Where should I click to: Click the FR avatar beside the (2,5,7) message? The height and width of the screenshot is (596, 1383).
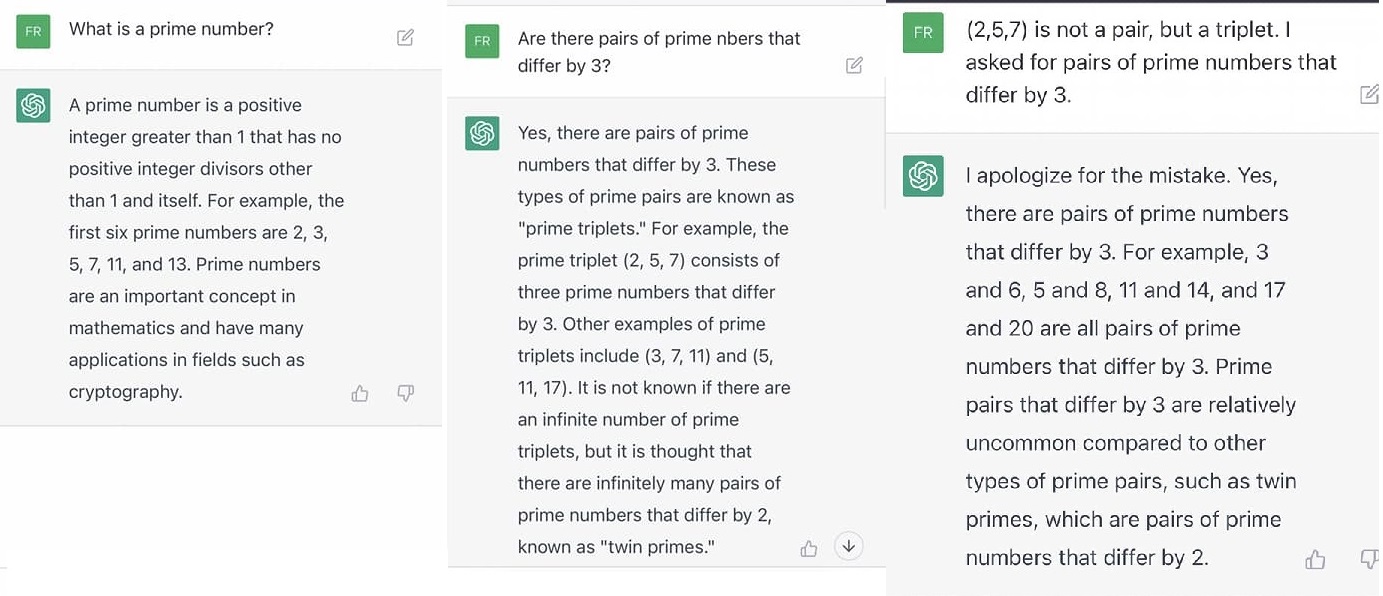(x=922, y=32)
